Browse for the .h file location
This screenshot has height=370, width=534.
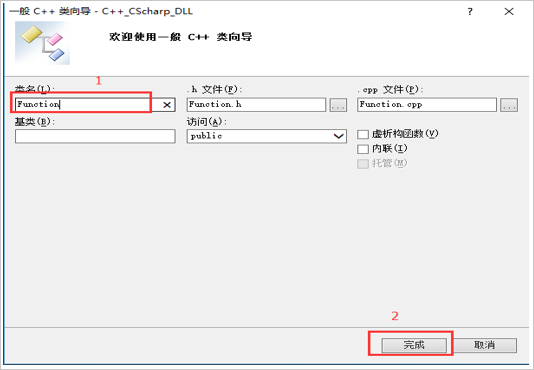coord(338,105)
